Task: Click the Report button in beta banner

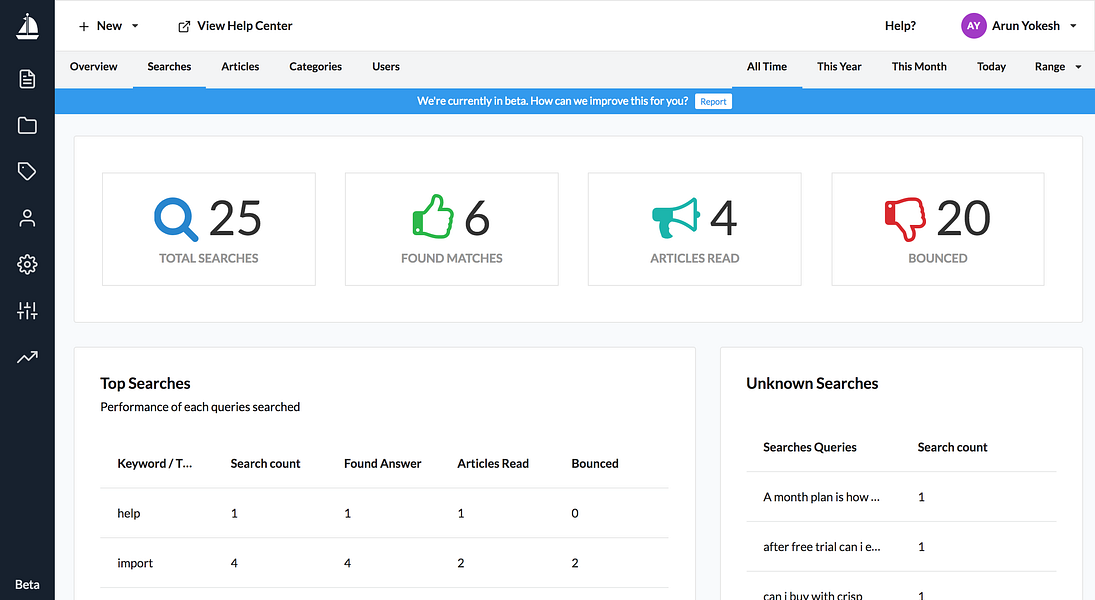Action: [713, 101]
